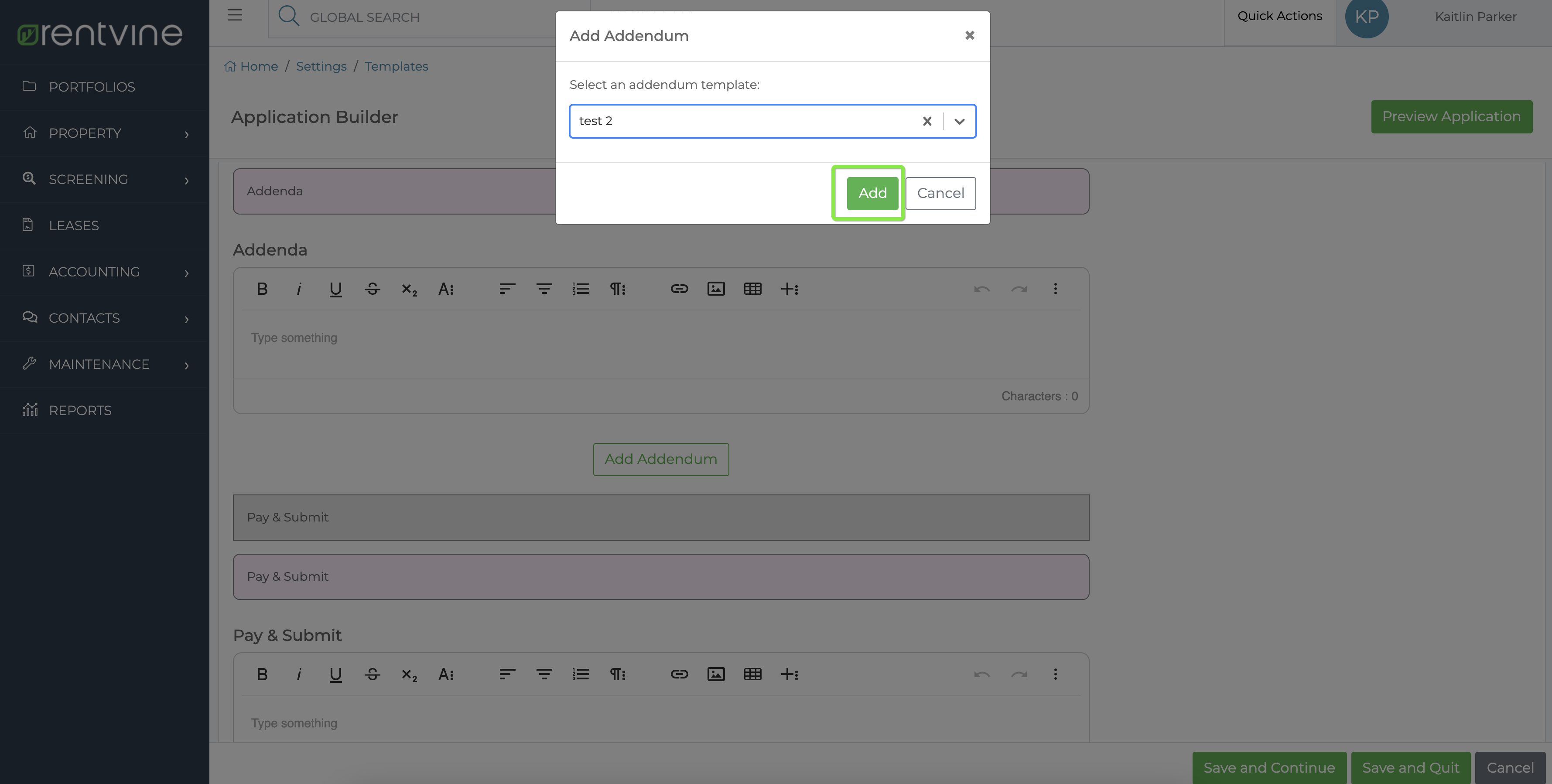Insert ordered list in Addenda editor
The image size is (1552, 784).
pos(580,289)
